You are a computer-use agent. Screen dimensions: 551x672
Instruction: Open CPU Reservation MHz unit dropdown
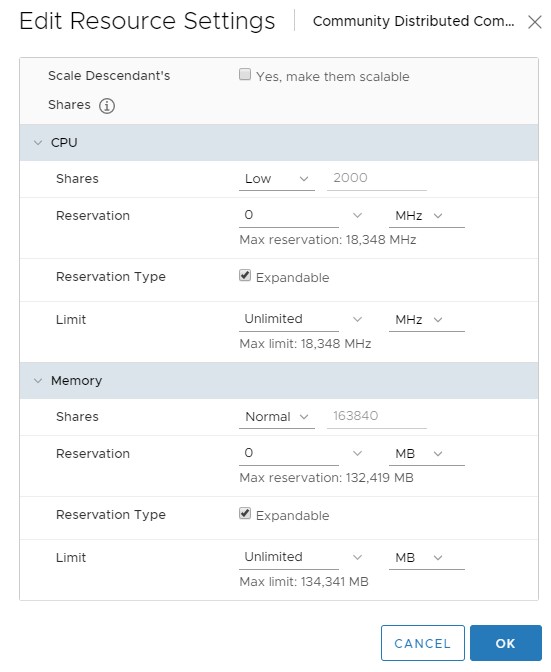427,216
